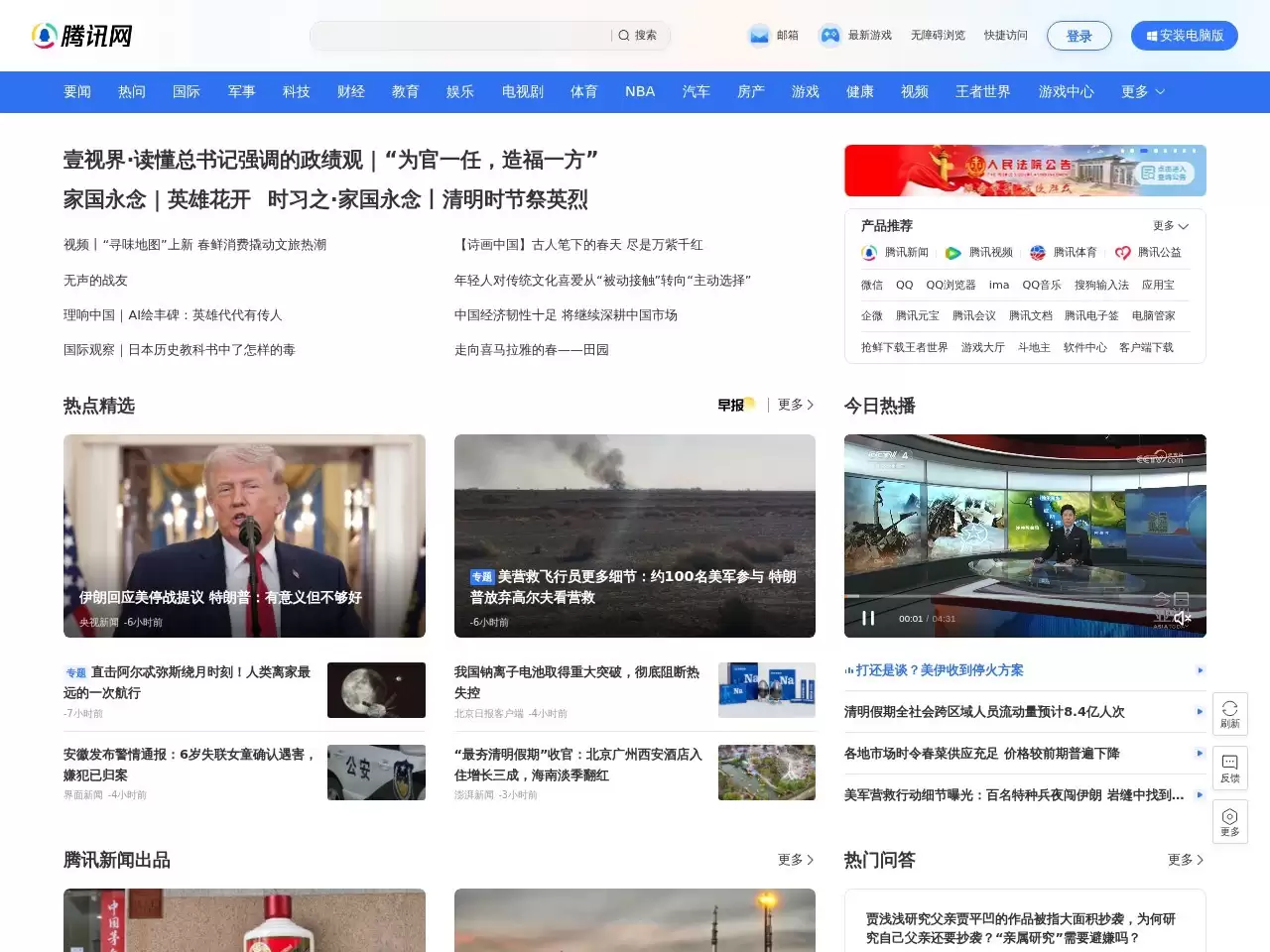The height and width of the screenshot is (952, 1270).
Task: Open the 腾讯元宝 product link
Action: click(918, 316)
